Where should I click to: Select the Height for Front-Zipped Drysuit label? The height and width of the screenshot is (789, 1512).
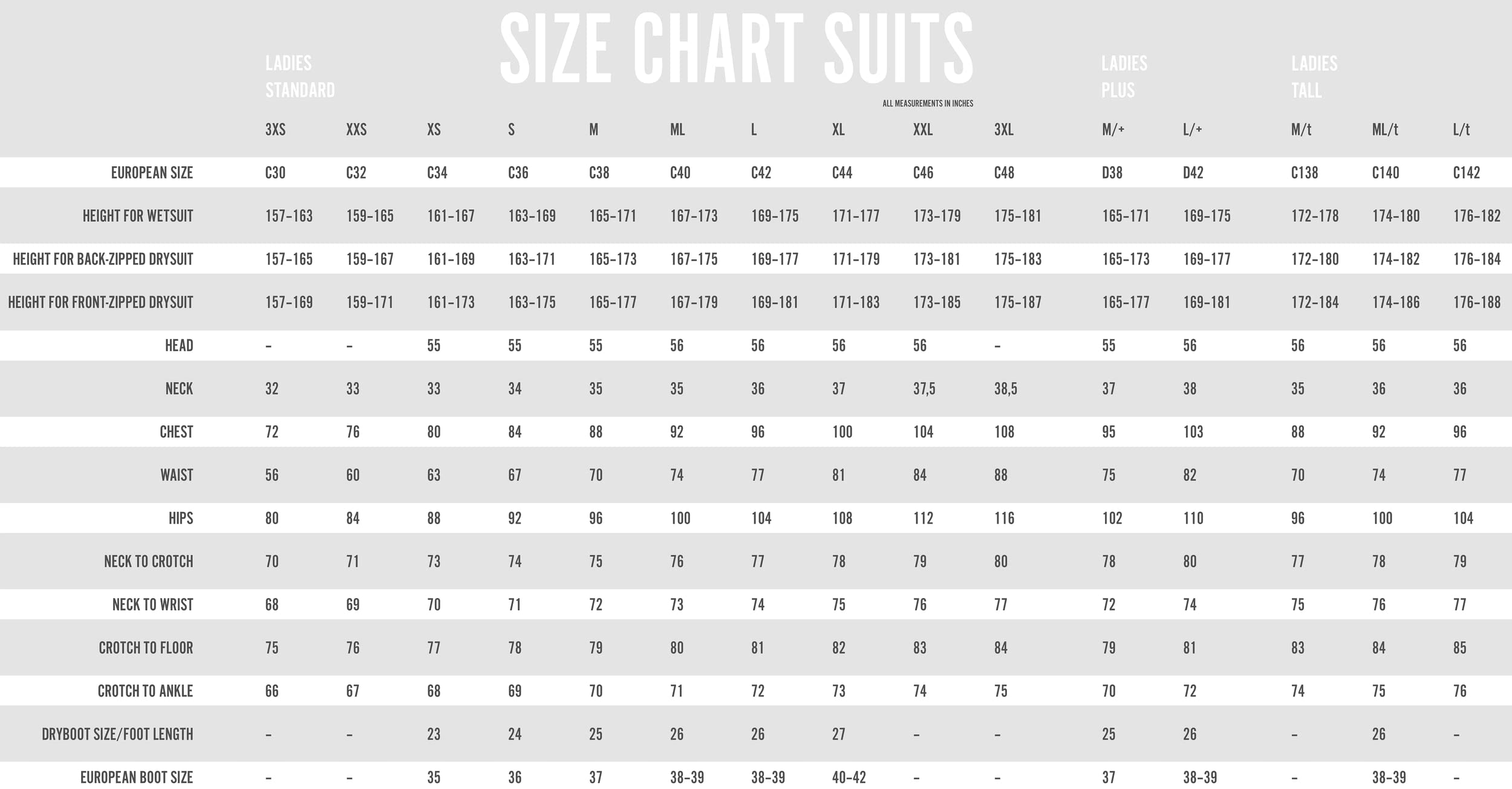100,302
